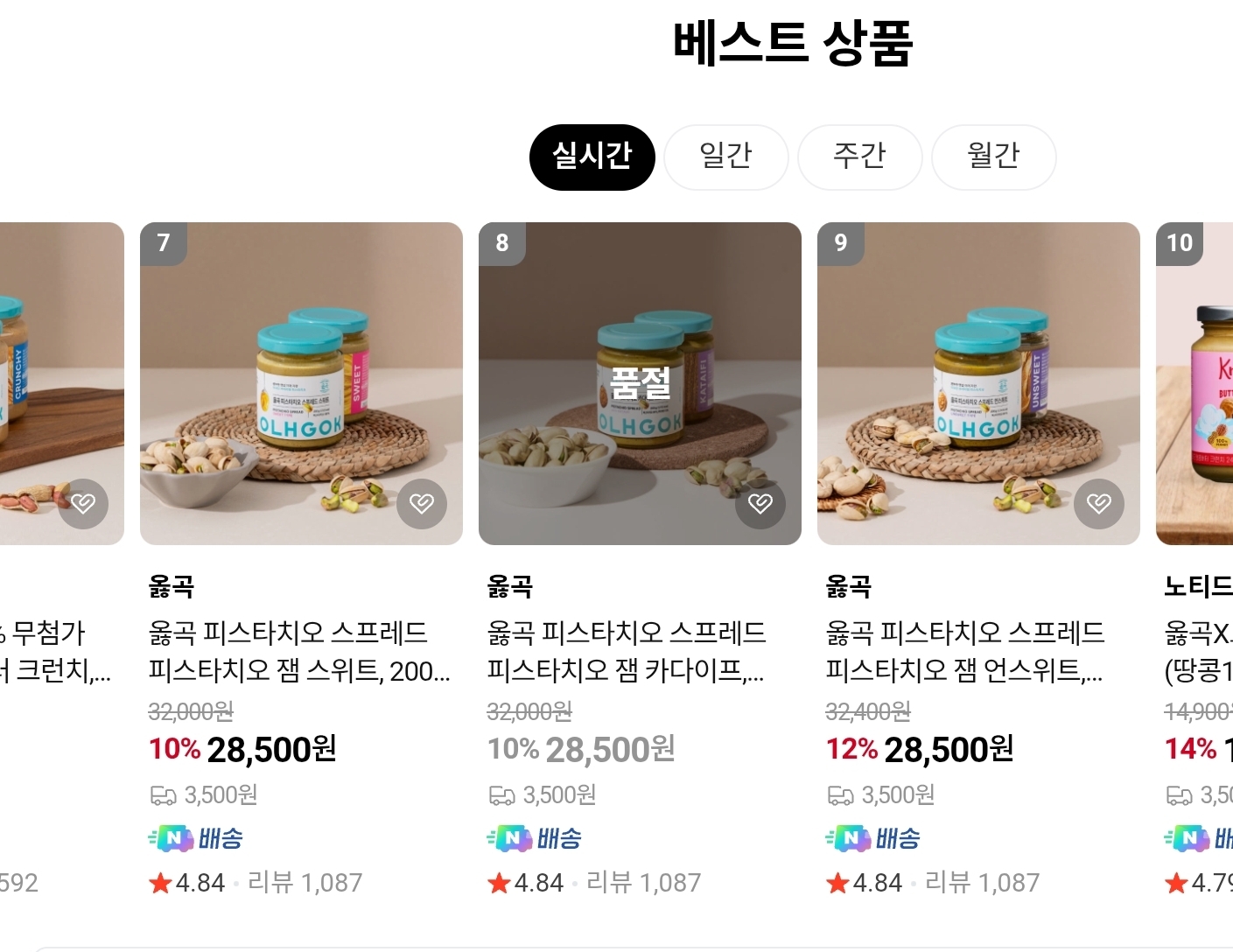Open the 피스타치오 잼 카다이프 product title

click(x=627, y=651)
